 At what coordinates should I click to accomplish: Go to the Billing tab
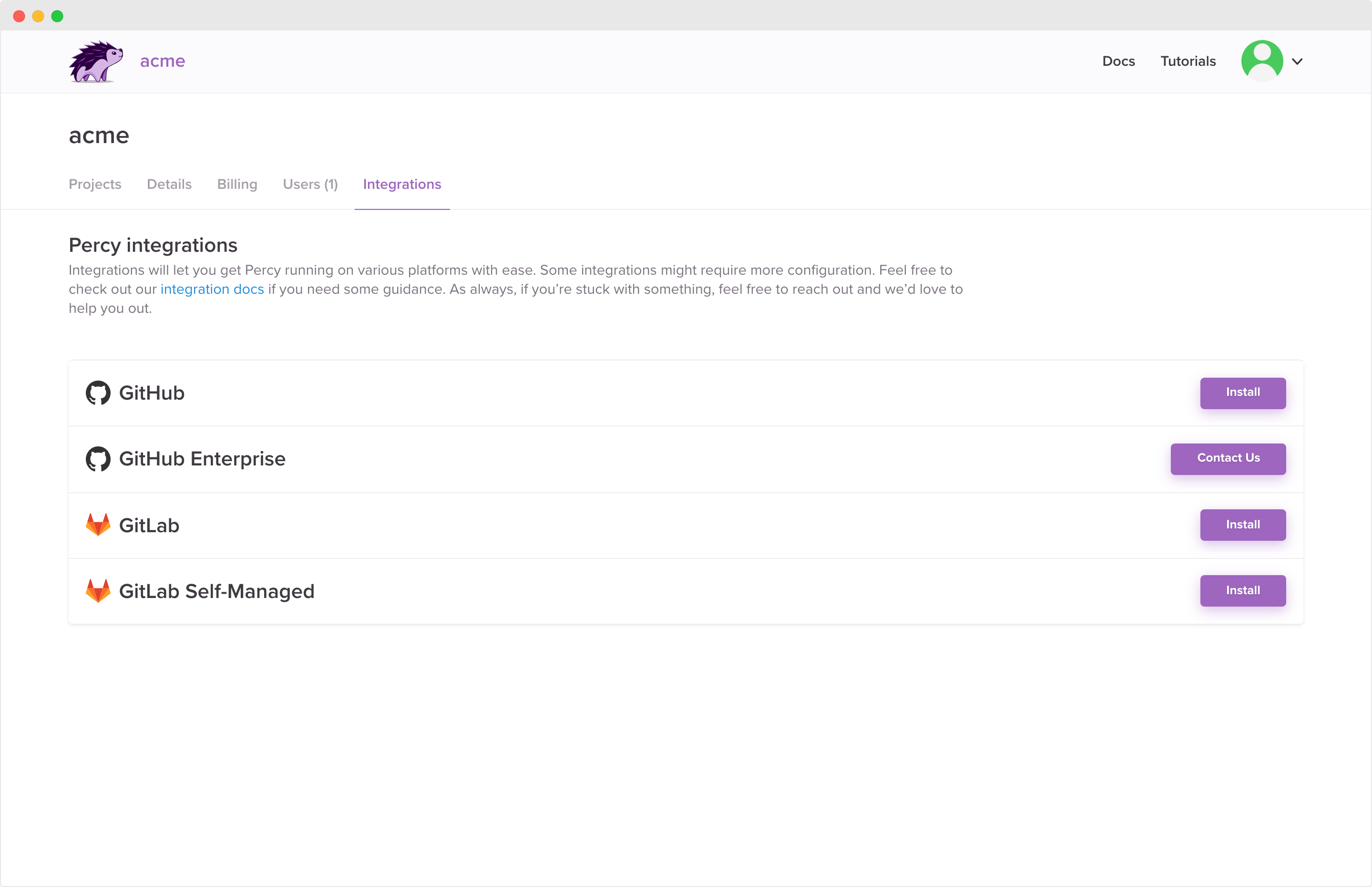click(x=236, y=184)
